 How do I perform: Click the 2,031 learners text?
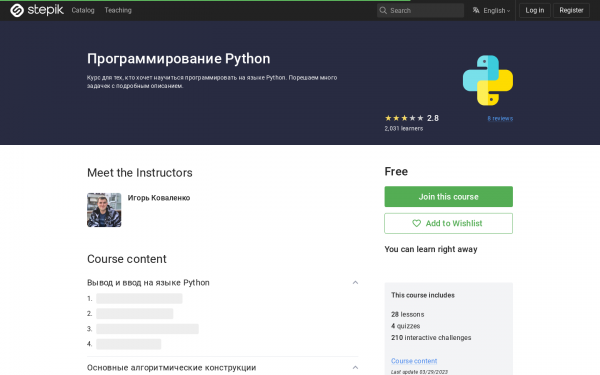point(404,129)
